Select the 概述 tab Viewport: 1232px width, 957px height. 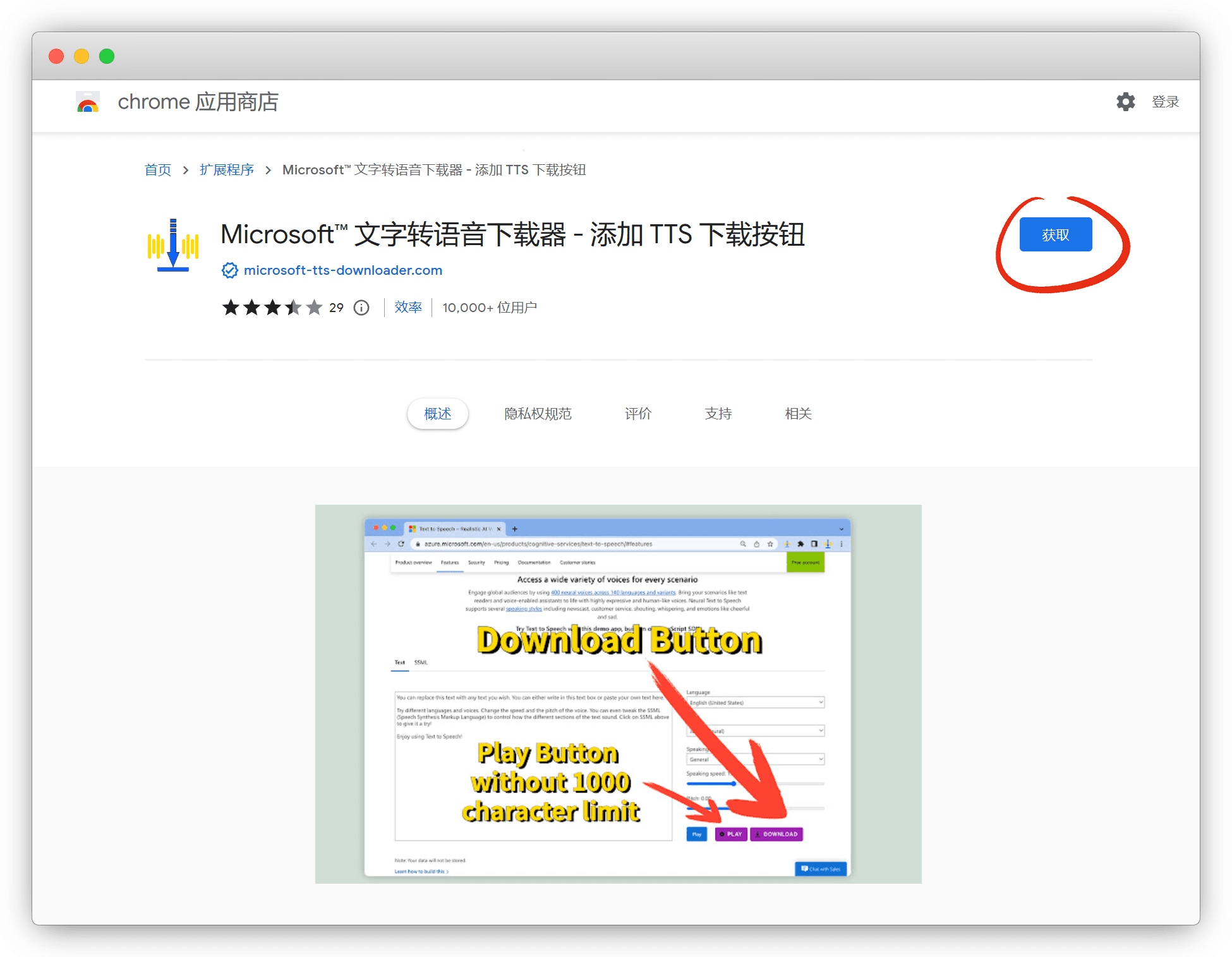click(437, 414)
